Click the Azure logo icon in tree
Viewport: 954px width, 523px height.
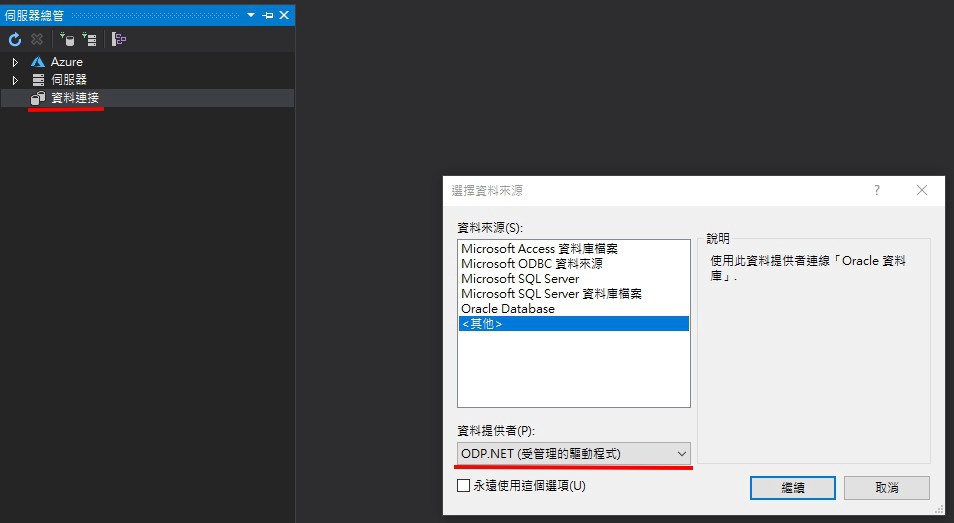tap(38, 62)
